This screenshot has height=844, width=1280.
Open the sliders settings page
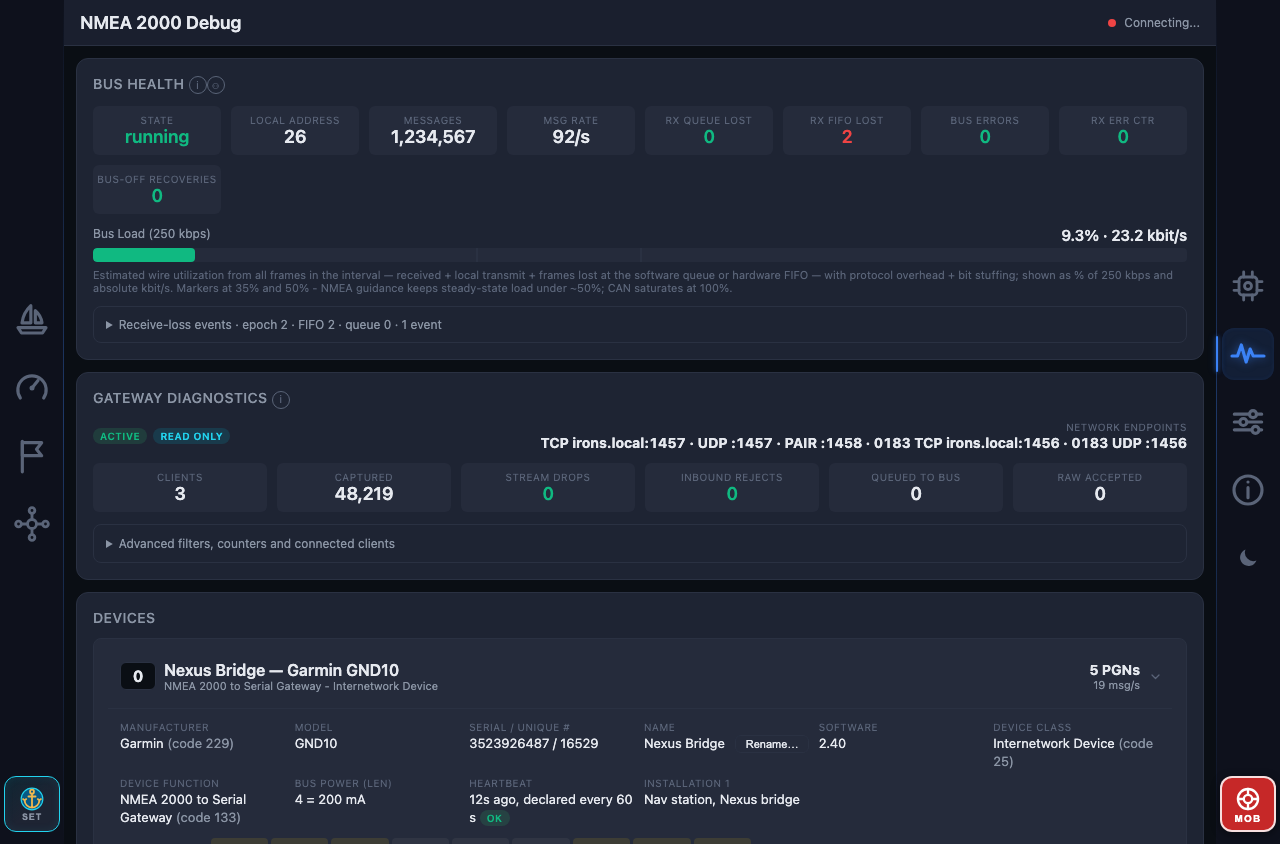coord(1248,422)
